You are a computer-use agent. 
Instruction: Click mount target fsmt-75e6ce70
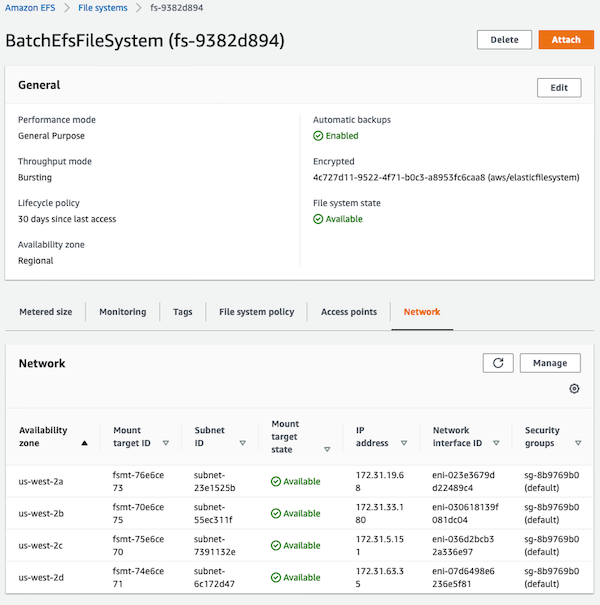click(x=138, y=546)
